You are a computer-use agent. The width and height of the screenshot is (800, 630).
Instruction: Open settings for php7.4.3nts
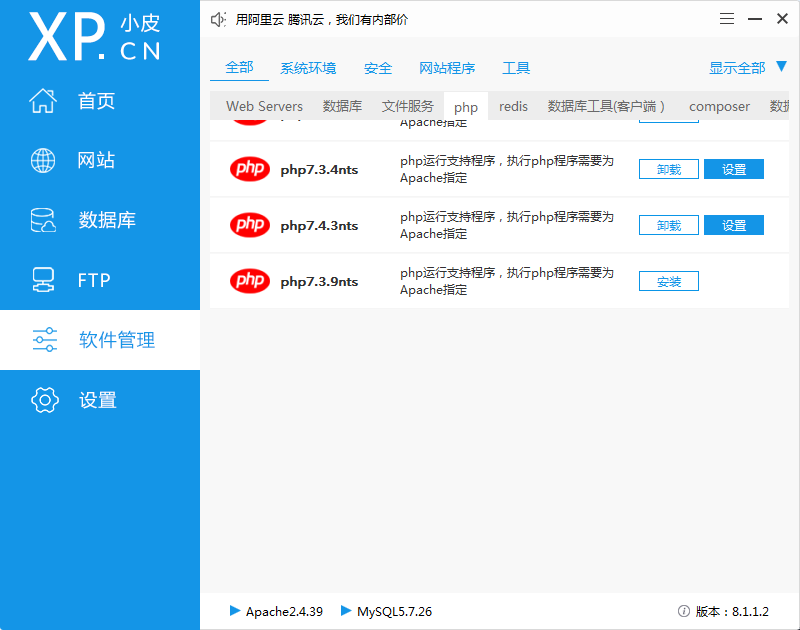[734, 225]
